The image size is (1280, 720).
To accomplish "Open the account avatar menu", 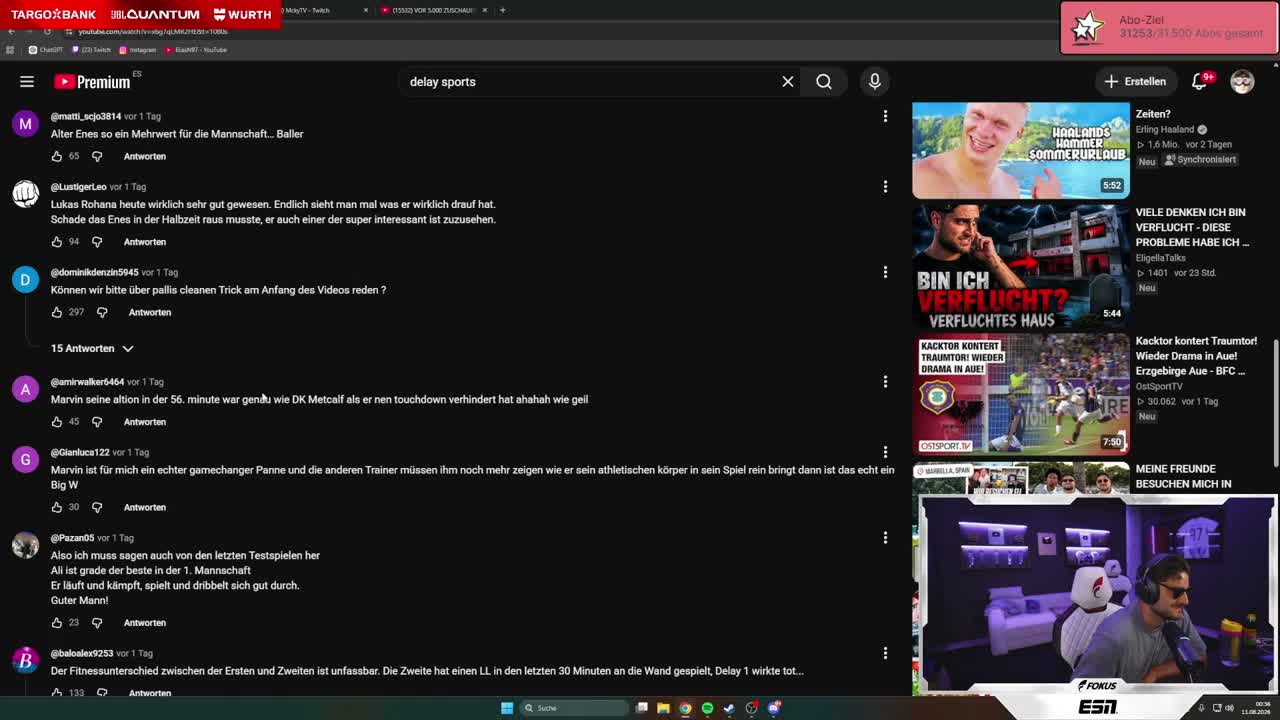I will click(x=1242, y=81).
